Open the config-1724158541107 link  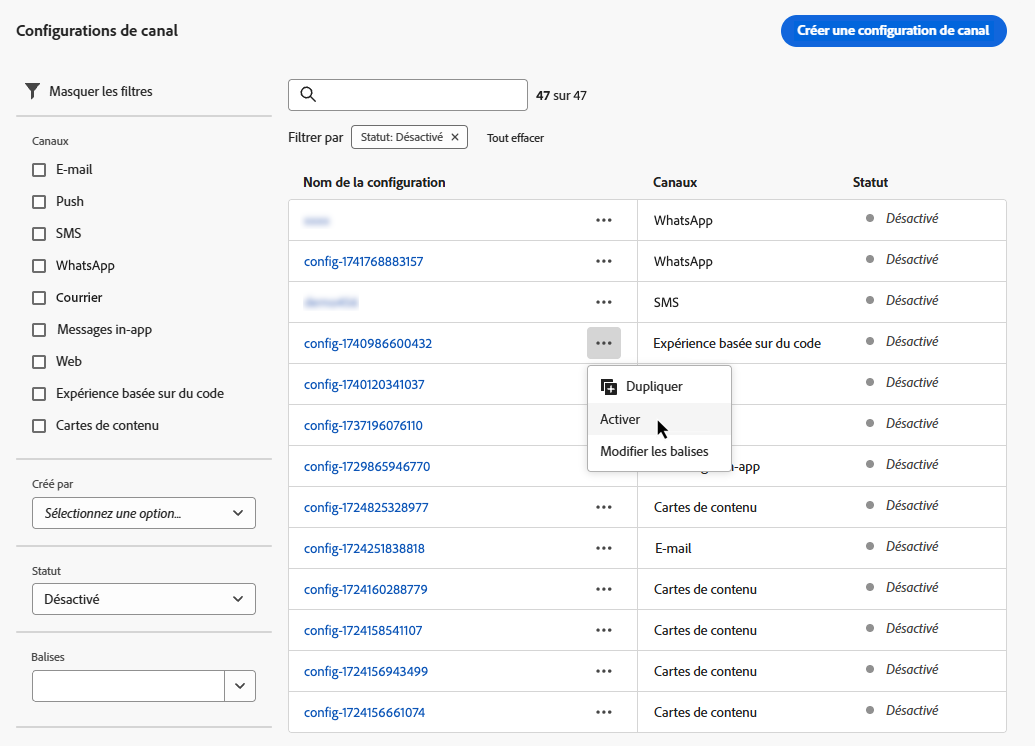point(363,630)
